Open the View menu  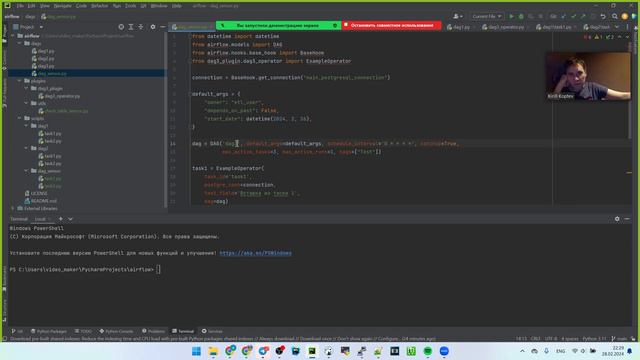[x=44, y=6]
